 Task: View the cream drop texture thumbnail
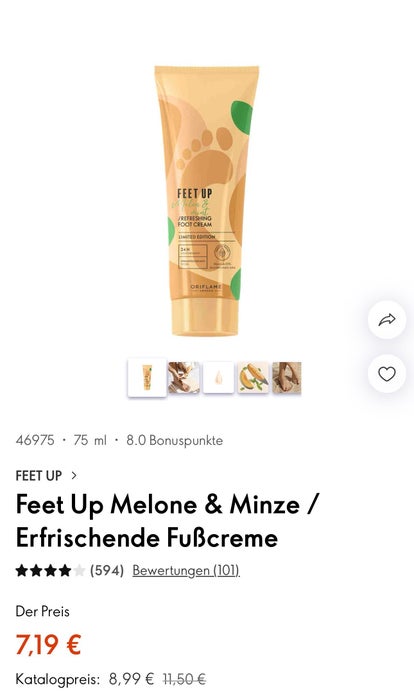click(x=218, y=378)
